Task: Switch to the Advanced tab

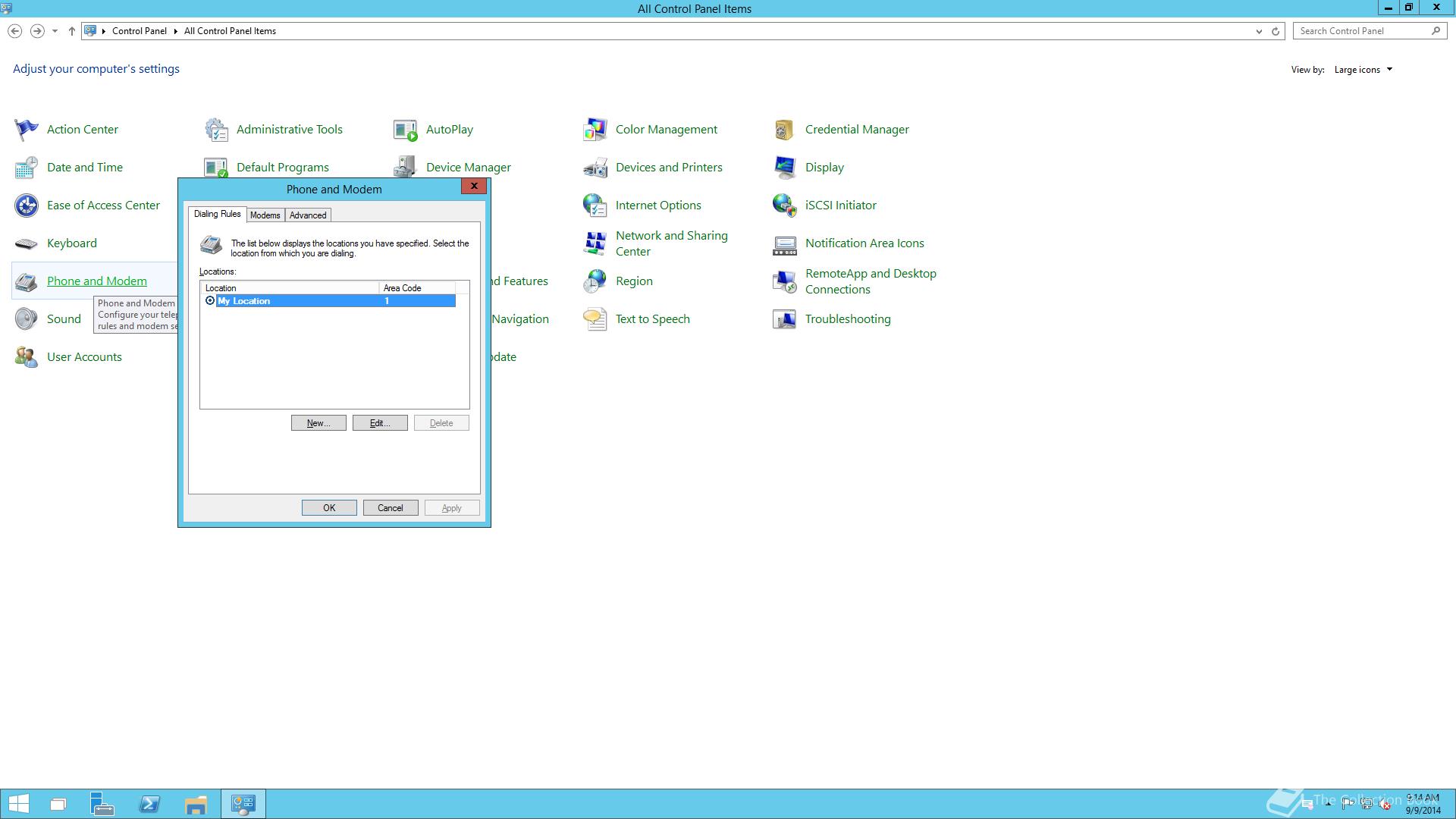Action: coord(308,215)
